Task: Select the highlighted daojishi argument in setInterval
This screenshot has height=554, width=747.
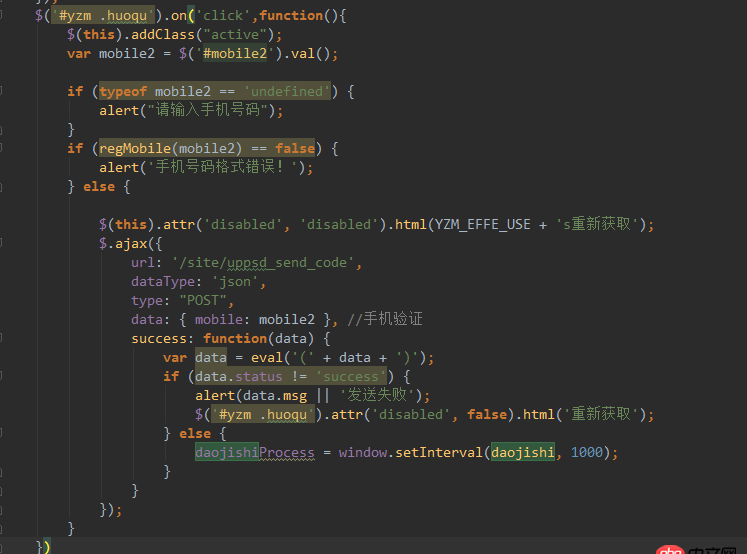Action: point(523,453)
